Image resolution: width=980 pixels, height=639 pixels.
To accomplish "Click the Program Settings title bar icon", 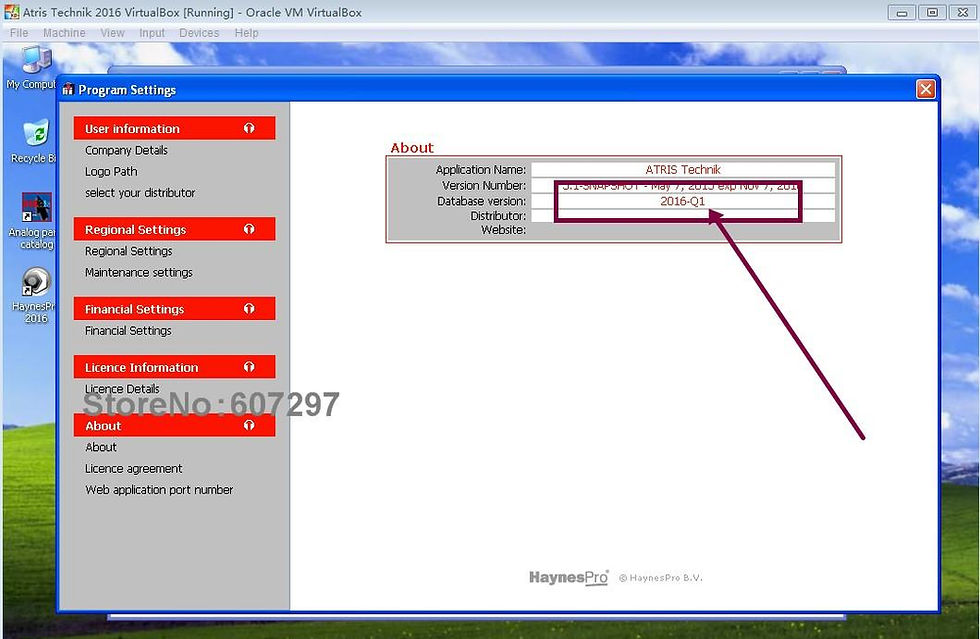I will (68, 89).
